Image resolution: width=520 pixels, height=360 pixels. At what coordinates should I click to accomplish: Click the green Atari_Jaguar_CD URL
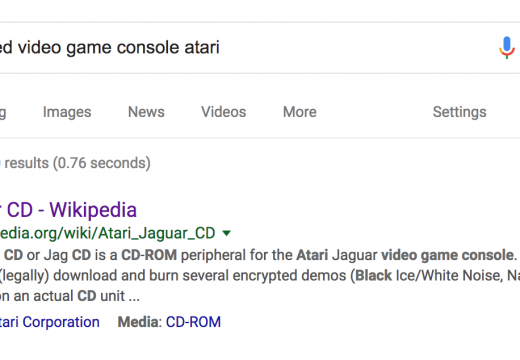click(107, 233)
